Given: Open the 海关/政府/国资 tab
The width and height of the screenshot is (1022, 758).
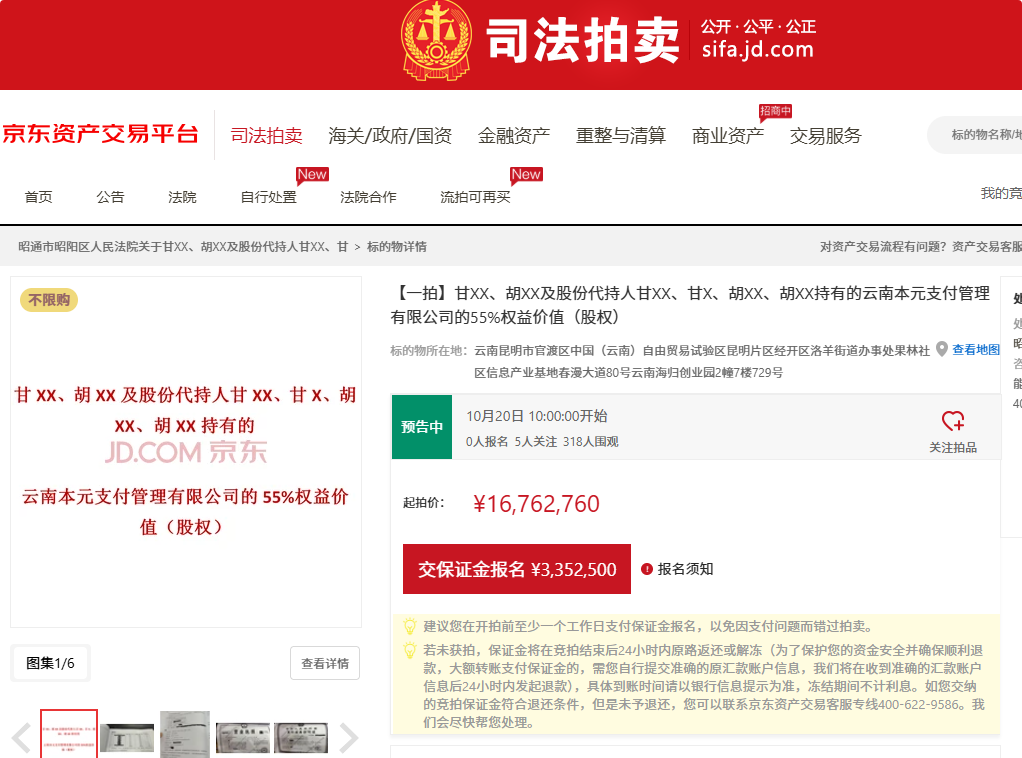Looking at the screenshot, I should pyautogui.click(x=390, y=136).
